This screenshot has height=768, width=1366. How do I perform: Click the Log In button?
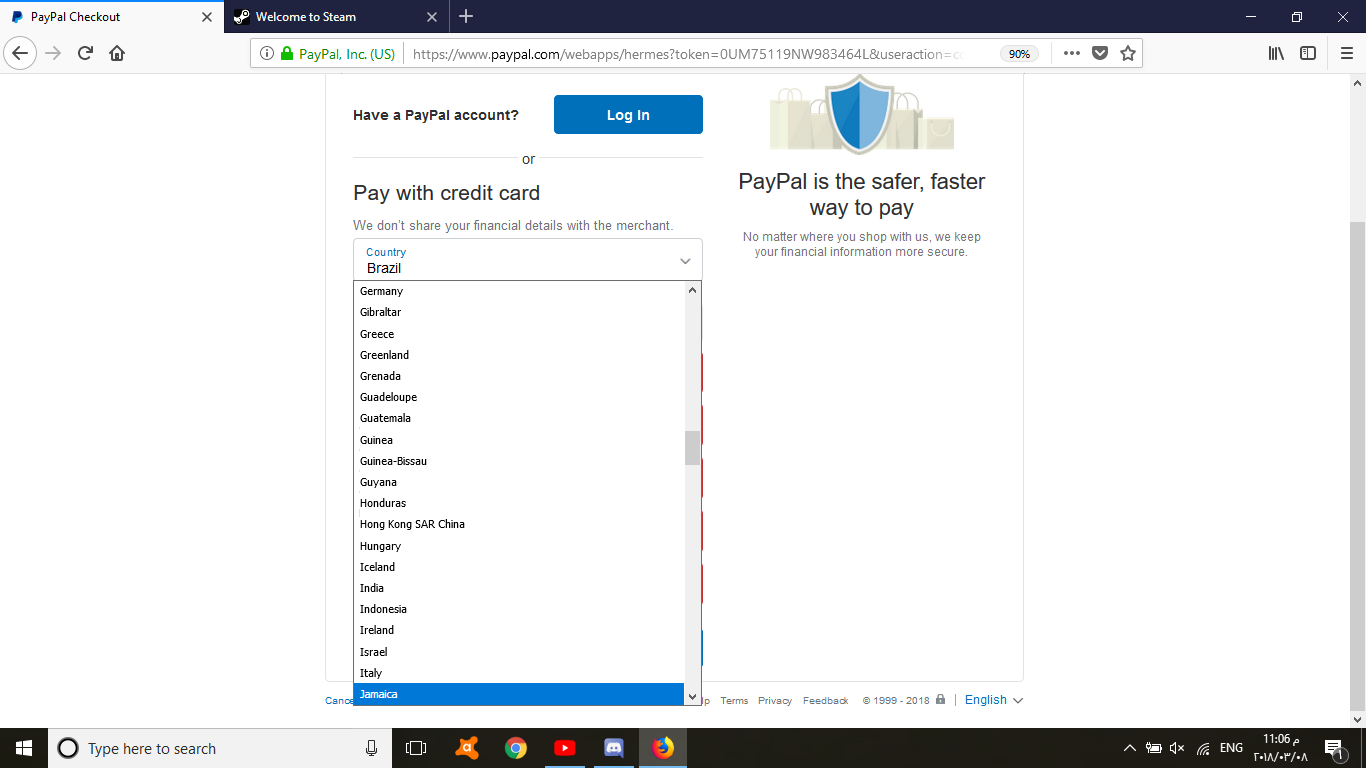click(x=628, y=115)
